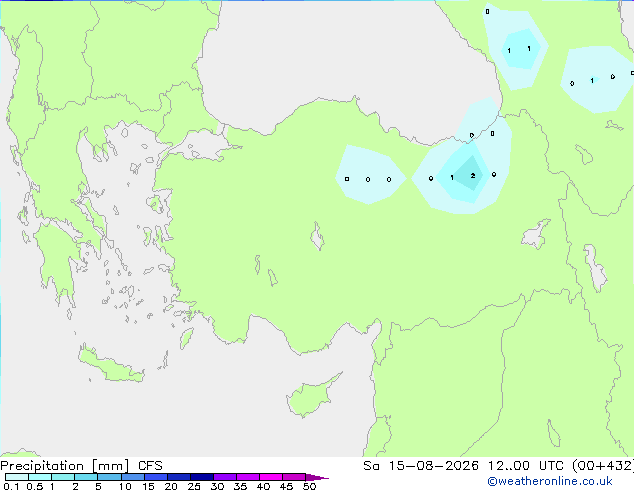Click the 45 mm legend color swatch
The height and width of the screenshot is (490, 634).
[x=294, y=477]
